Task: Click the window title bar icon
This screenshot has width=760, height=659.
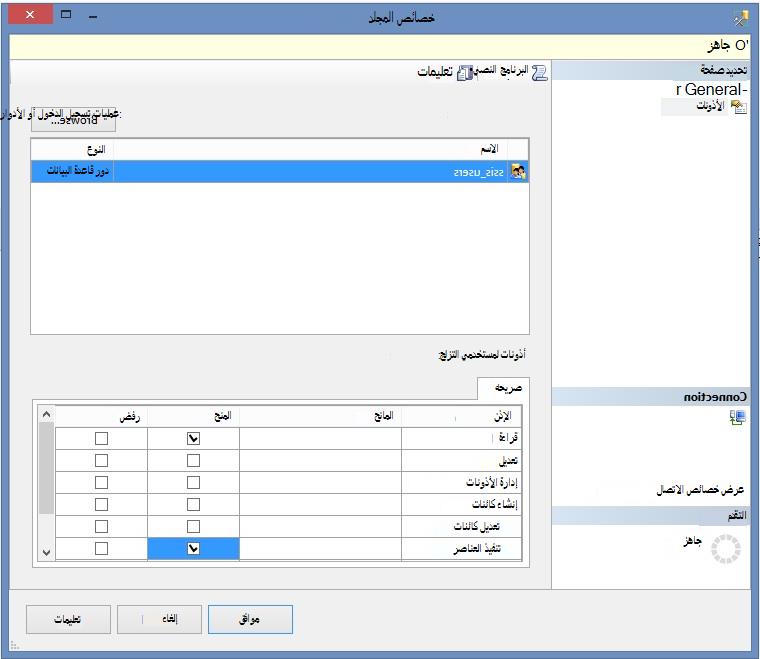Action: 741,18
